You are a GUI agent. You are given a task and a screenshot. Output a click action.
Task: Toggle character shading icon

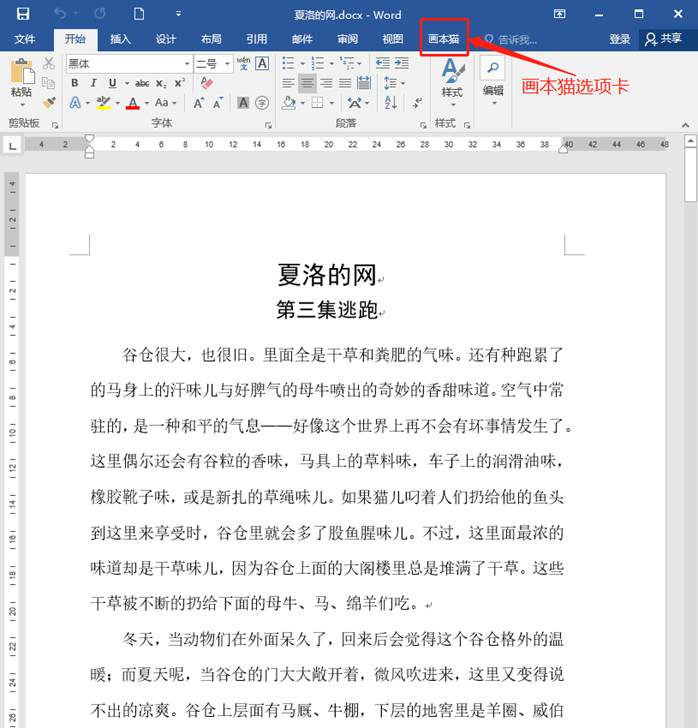[243, 103]
